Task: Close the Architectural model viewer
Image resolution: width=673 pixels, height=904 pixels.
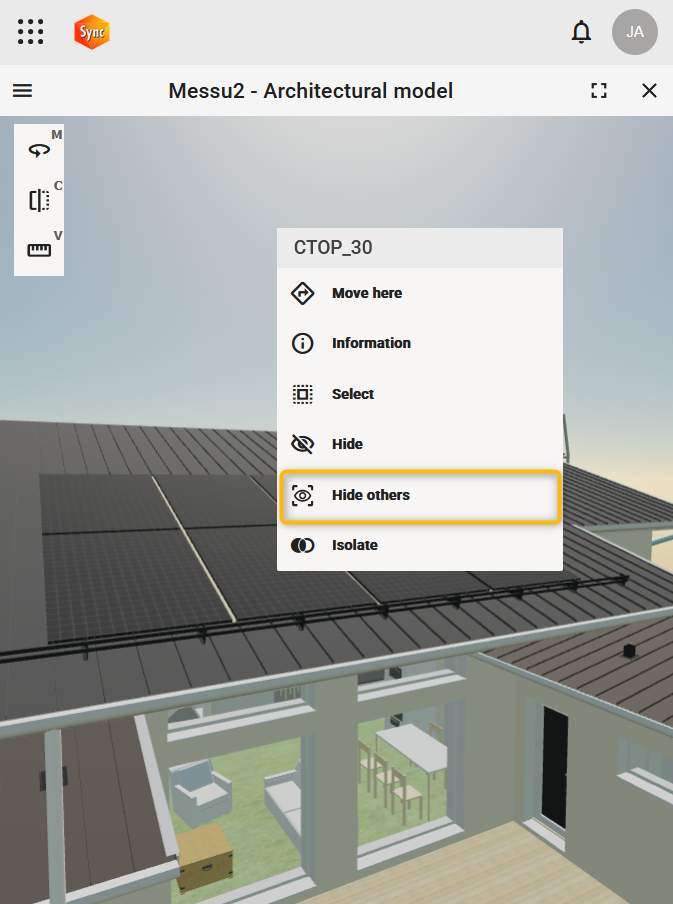Action: pos(649,91)
